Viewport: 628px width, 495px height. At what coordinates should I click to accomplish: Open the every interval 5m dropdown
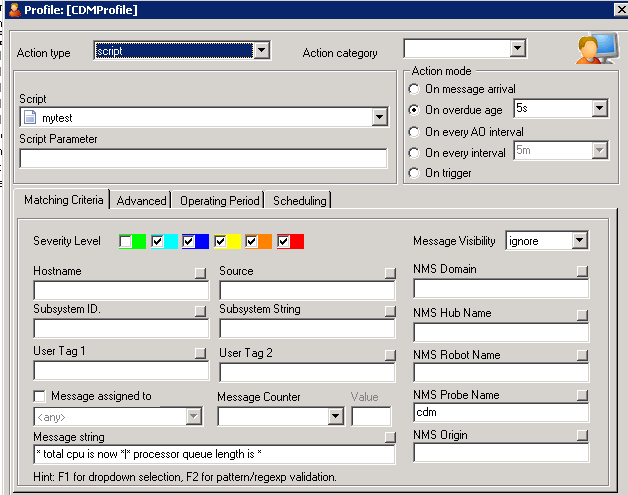[x=600, y=151]
